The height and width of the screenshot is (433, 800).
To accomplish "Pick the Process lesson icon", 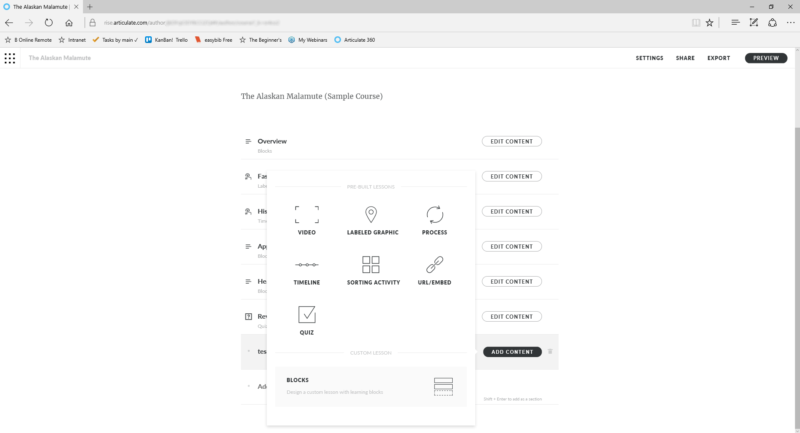I will tap(434, 215).
